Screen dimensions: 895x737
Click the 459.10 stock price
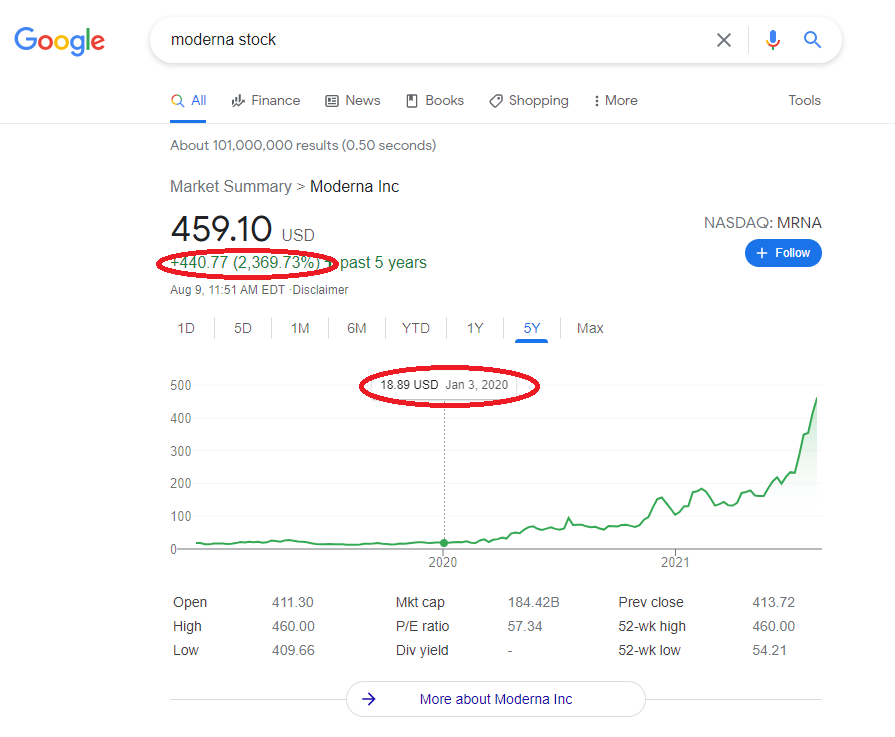click(221, 229)
